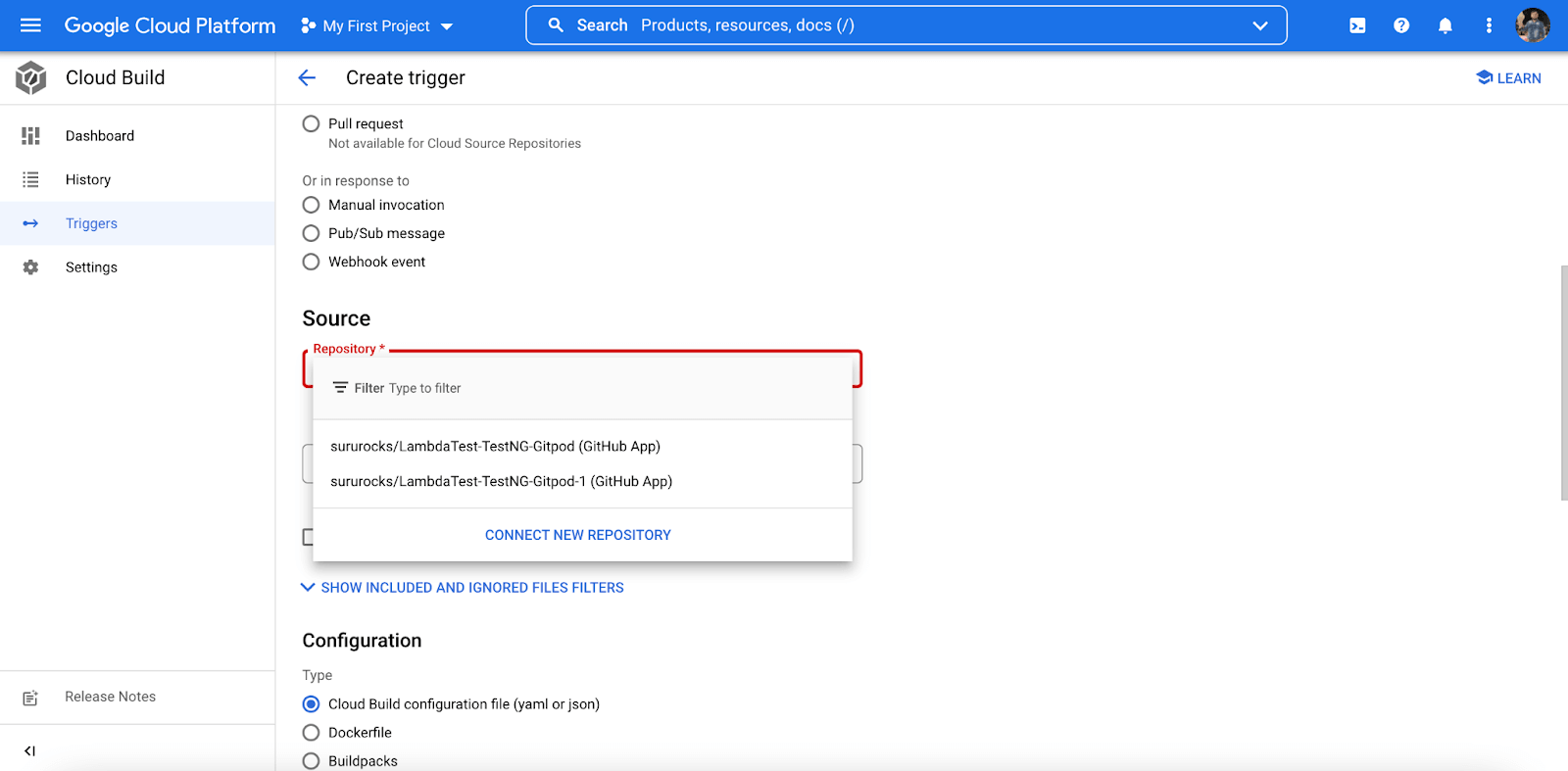Go to History page
The image size is (1568, 771).
pyautogui.click(x=137, y=179)
